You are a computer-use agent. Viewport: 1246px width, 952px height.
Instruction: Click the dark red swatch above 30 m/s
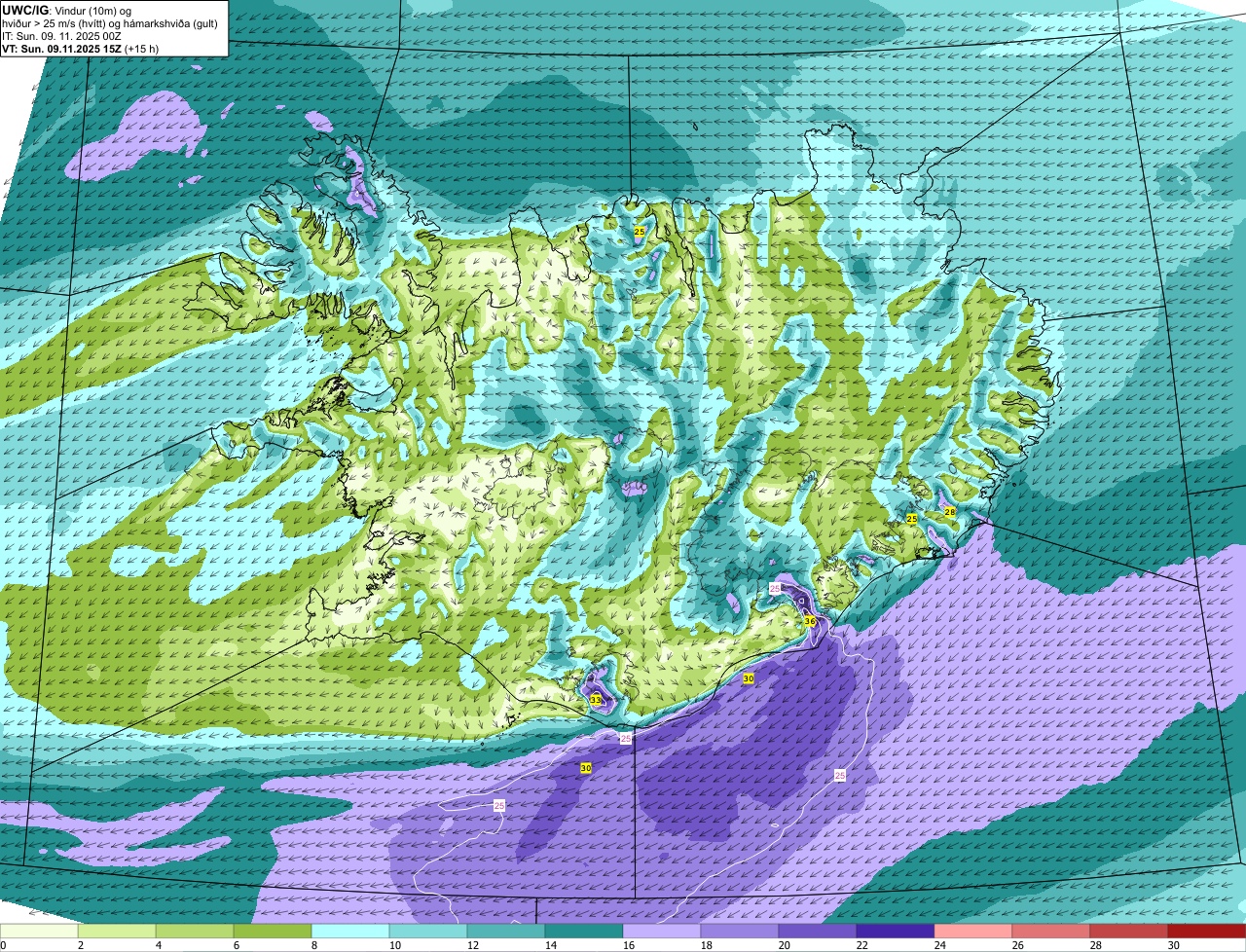point(1207,932)
